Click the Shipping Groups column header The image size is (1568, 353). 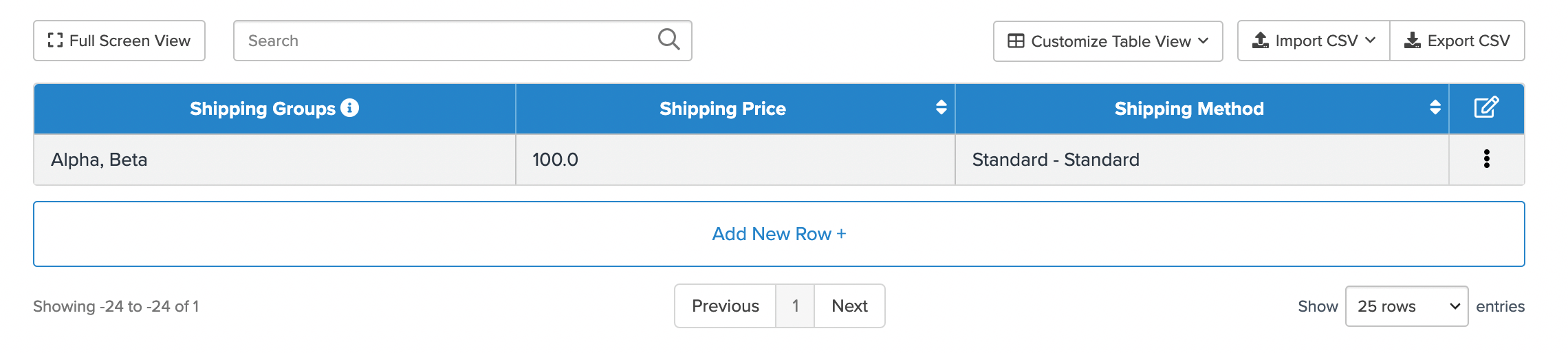coord(263,109)
